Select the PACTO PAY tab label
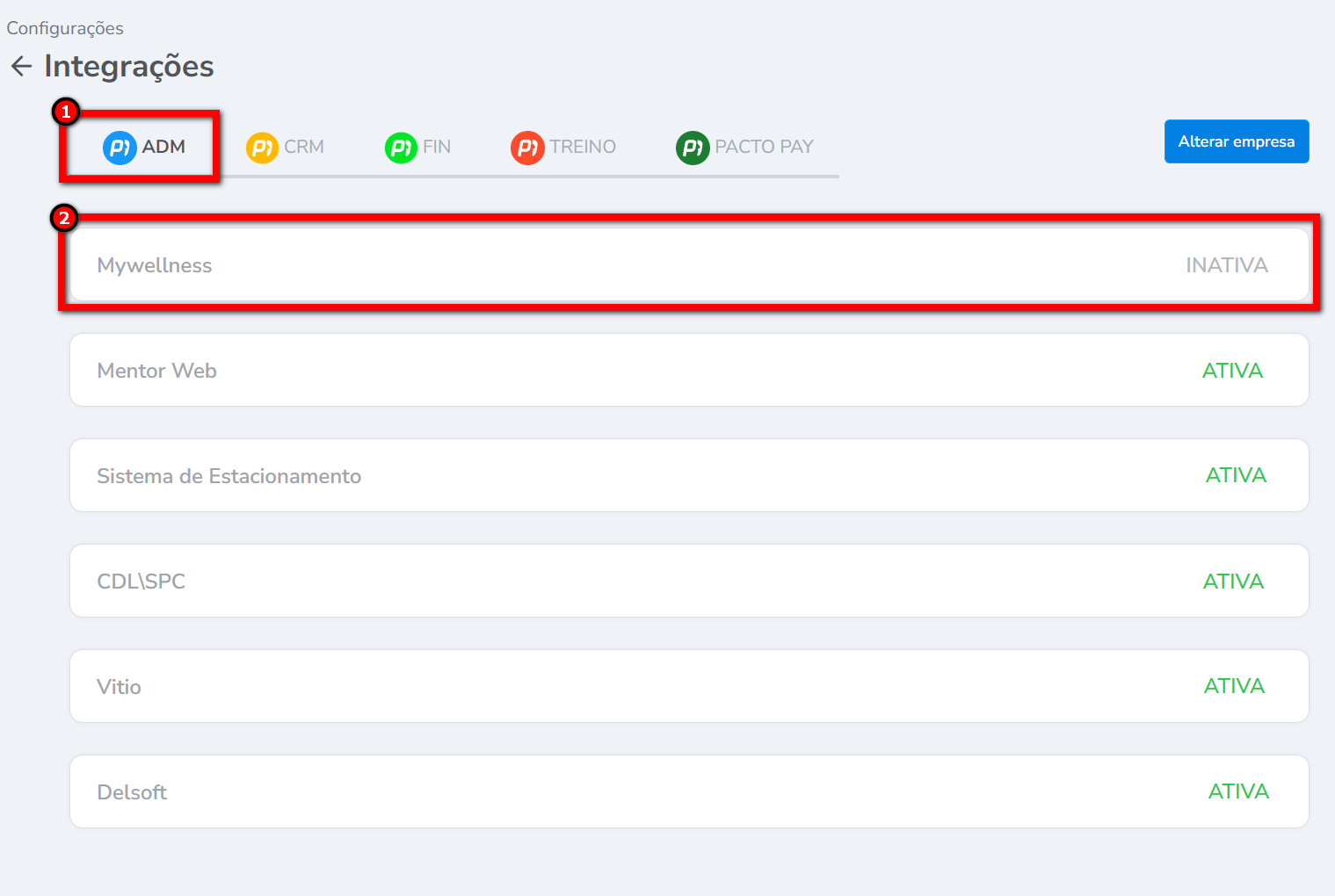The height and width of the screenshot is (896, 1335). [764, 147]
